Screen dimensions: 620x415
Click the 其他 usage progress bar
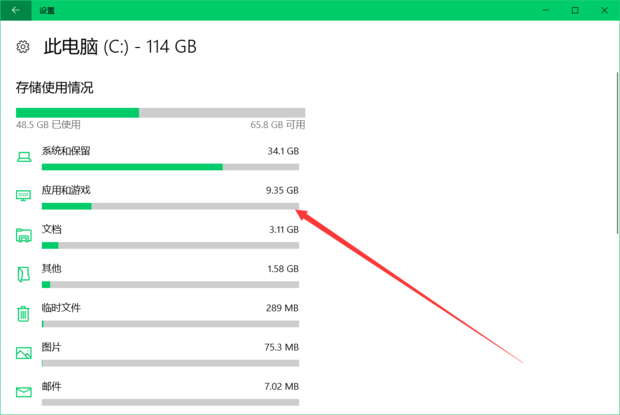tap(170, 285)
